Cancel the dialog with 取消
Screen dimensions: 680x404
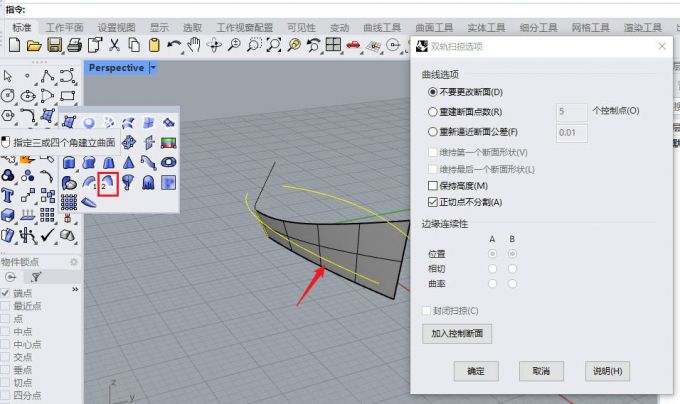click(541, 371)
